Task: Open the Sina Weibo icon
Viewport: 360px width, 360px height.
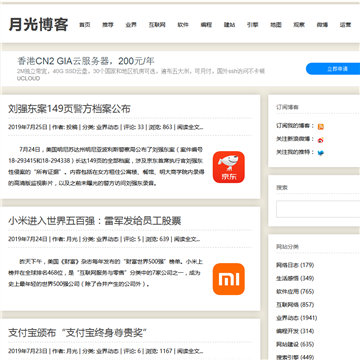Action: pos(321,140)
